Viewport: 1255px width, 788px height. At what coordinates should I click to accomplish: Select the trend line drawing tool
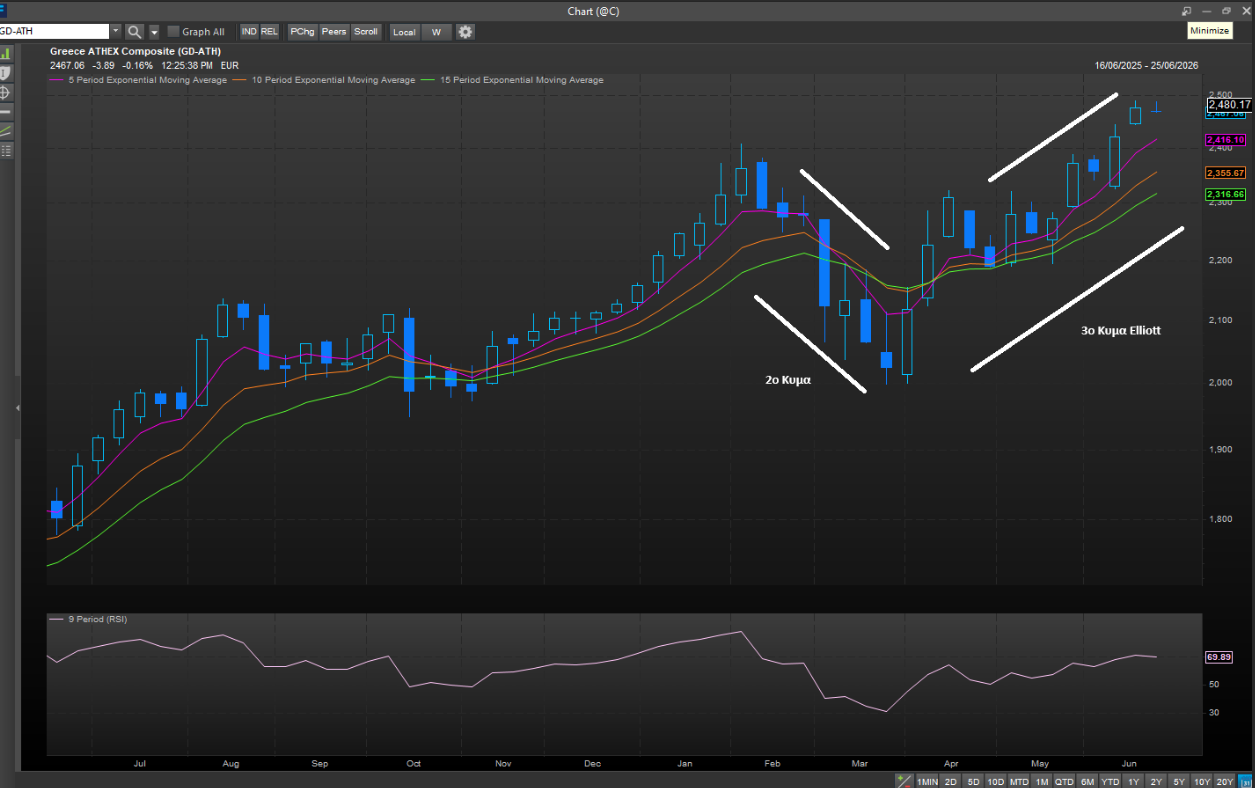pos(5,131)
